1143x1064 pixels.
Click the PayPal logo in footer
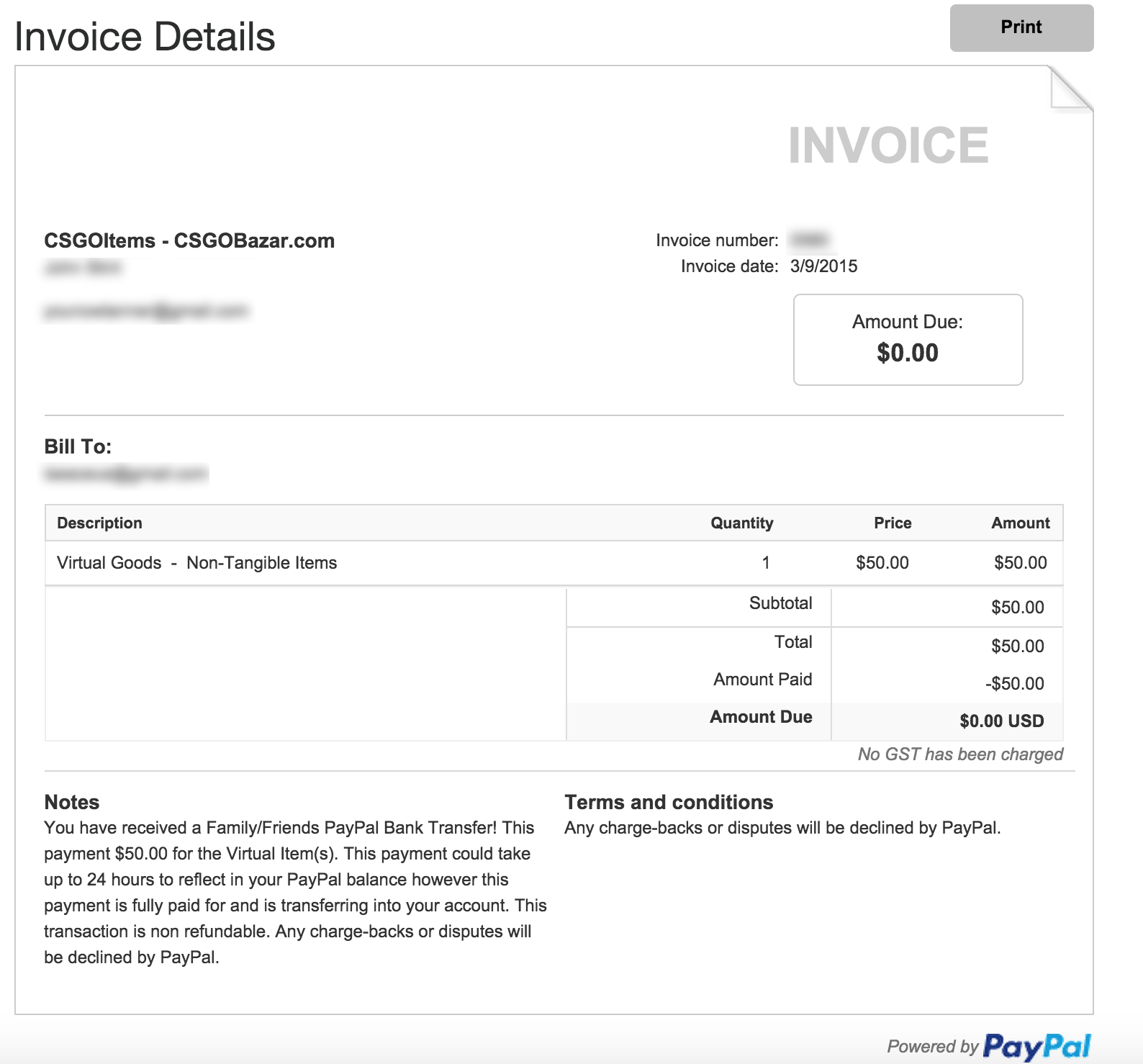(1036, 1046)
